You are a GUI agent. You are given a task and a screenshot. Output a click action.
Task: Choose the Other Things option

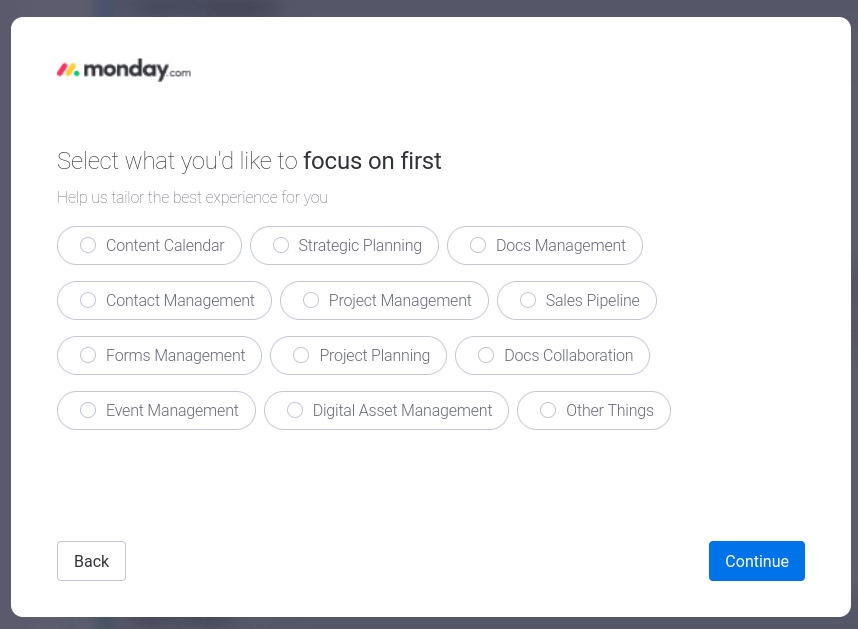[593, 411]
